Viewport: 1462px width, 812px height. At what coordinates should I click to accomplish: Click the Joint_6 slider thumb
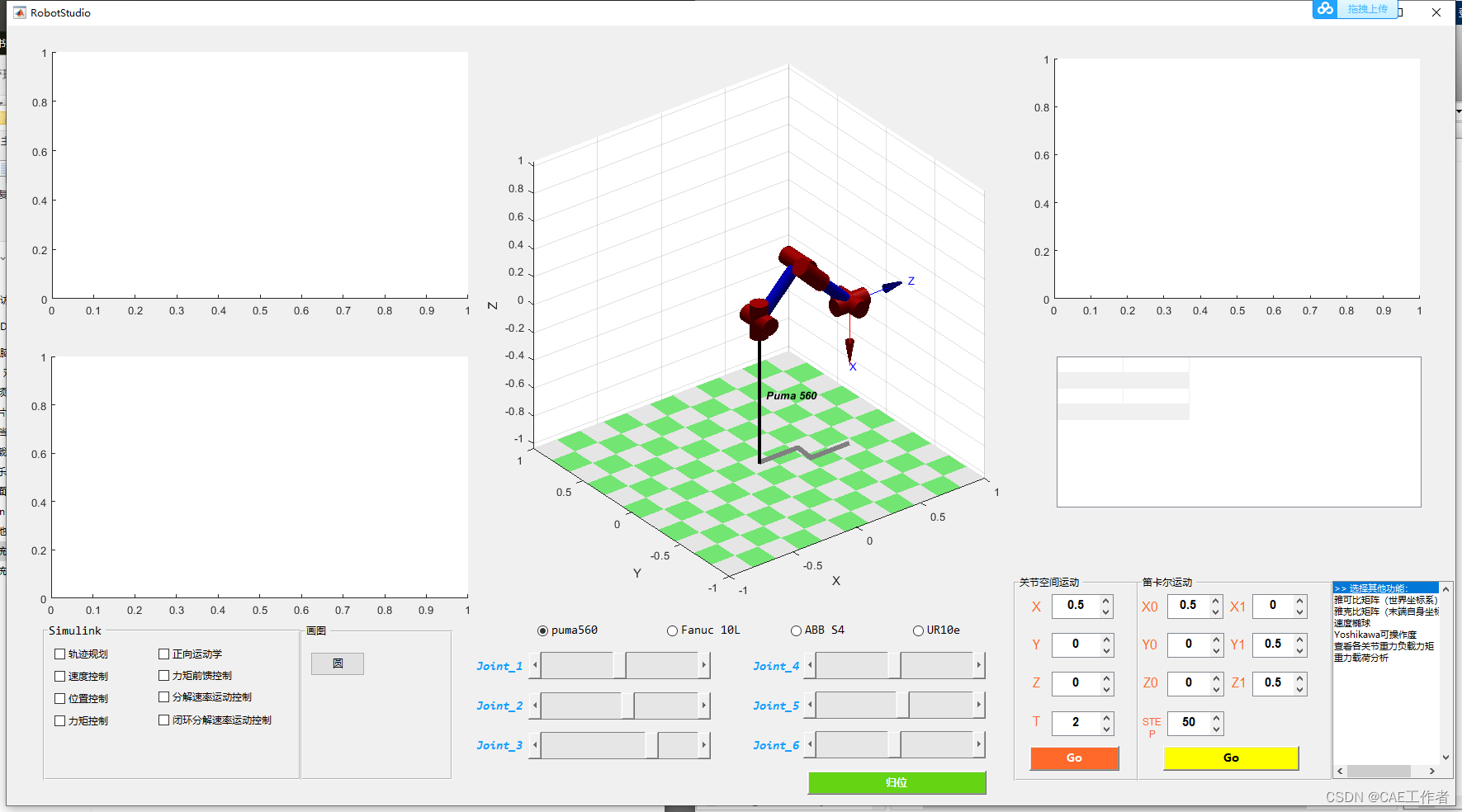[x=894, y=744]
